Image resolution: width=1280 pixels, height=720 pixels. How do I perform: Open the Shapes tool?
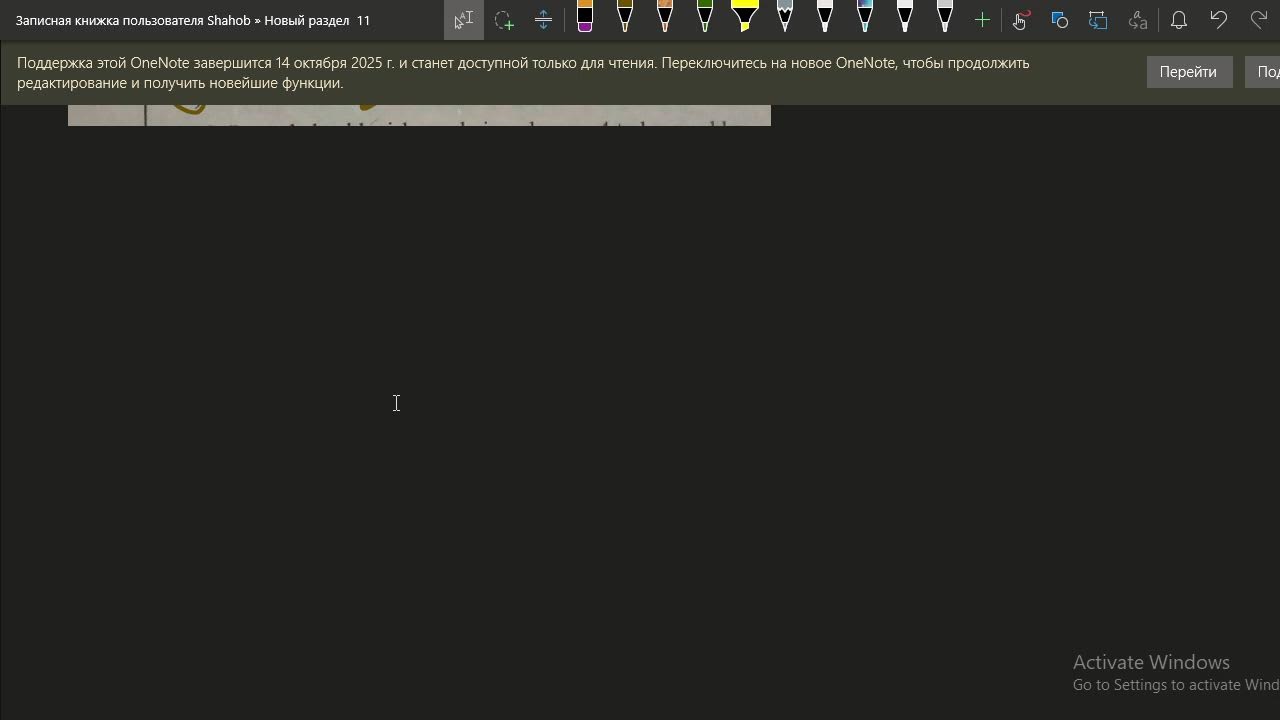coord(1060,20)
